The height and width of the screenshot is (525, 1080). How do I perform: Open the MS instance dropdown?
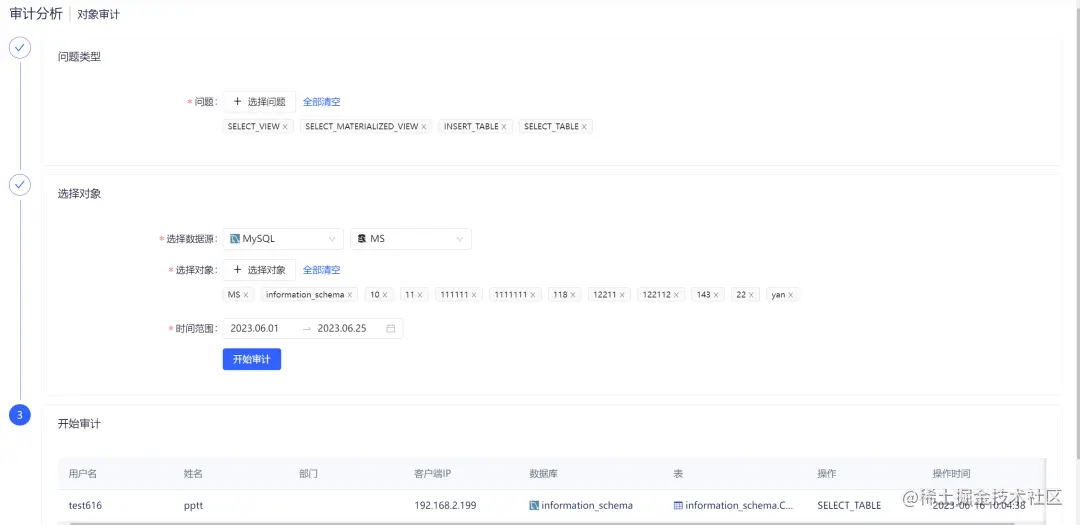click(x=411, y=239)
